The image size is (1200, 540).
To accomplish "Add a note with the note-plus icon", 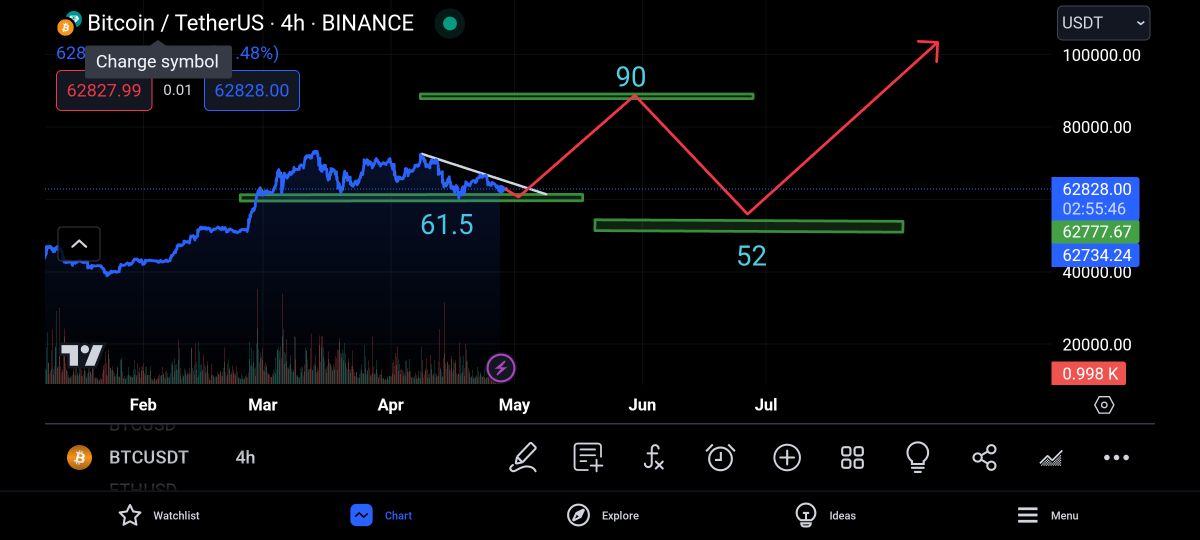I will point(588,458).
